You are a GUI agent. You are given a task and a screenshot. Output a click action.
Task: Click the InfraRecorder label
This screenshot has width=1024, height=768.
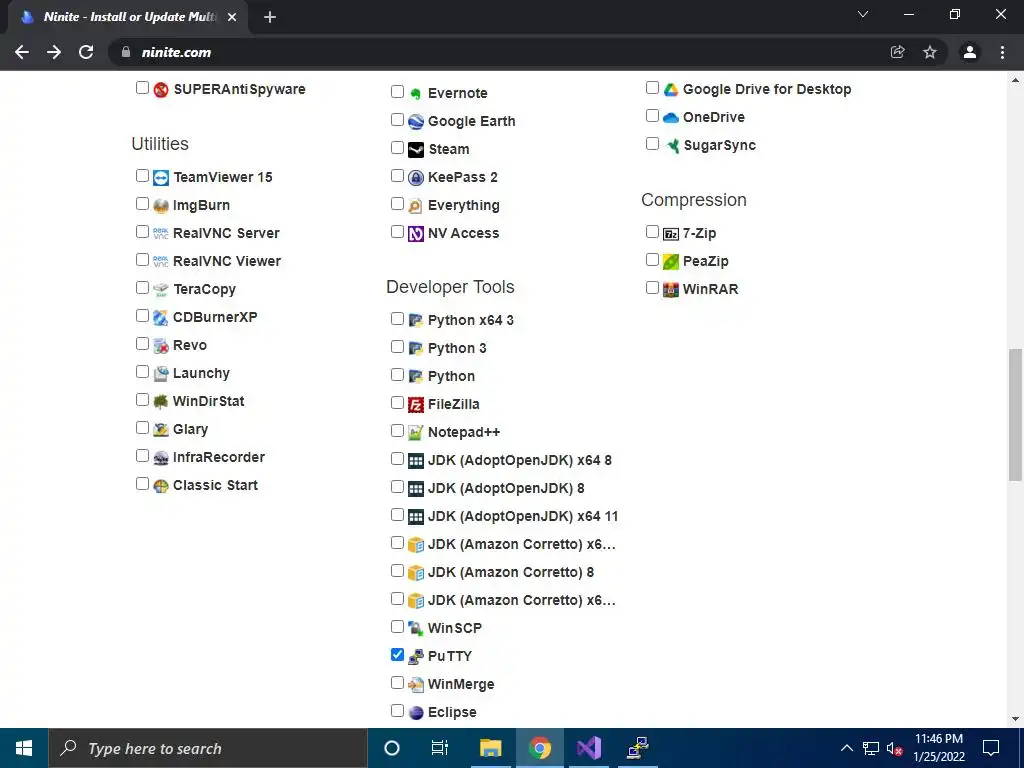click(219, 458)
